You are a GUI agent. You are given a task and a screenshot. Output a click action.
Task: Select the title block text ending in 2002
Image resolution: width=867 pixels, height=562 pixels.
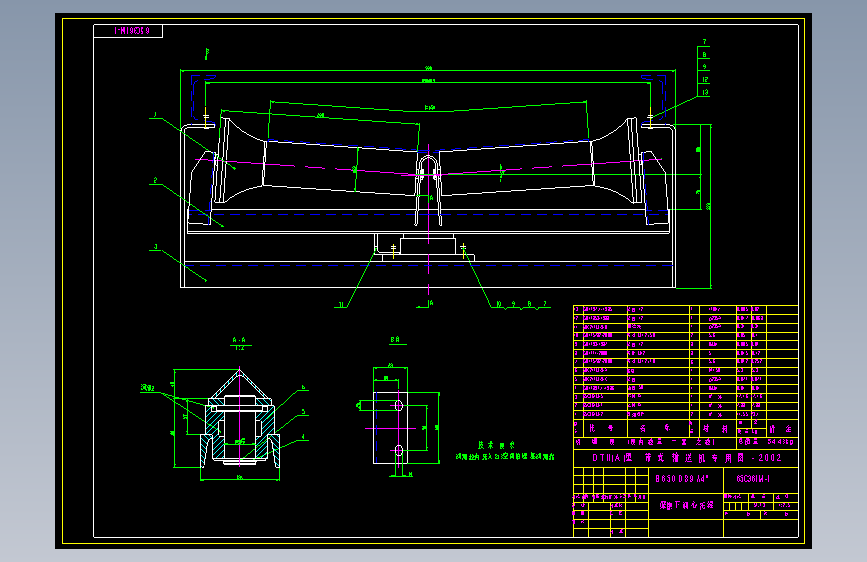[x=687, y=458]
